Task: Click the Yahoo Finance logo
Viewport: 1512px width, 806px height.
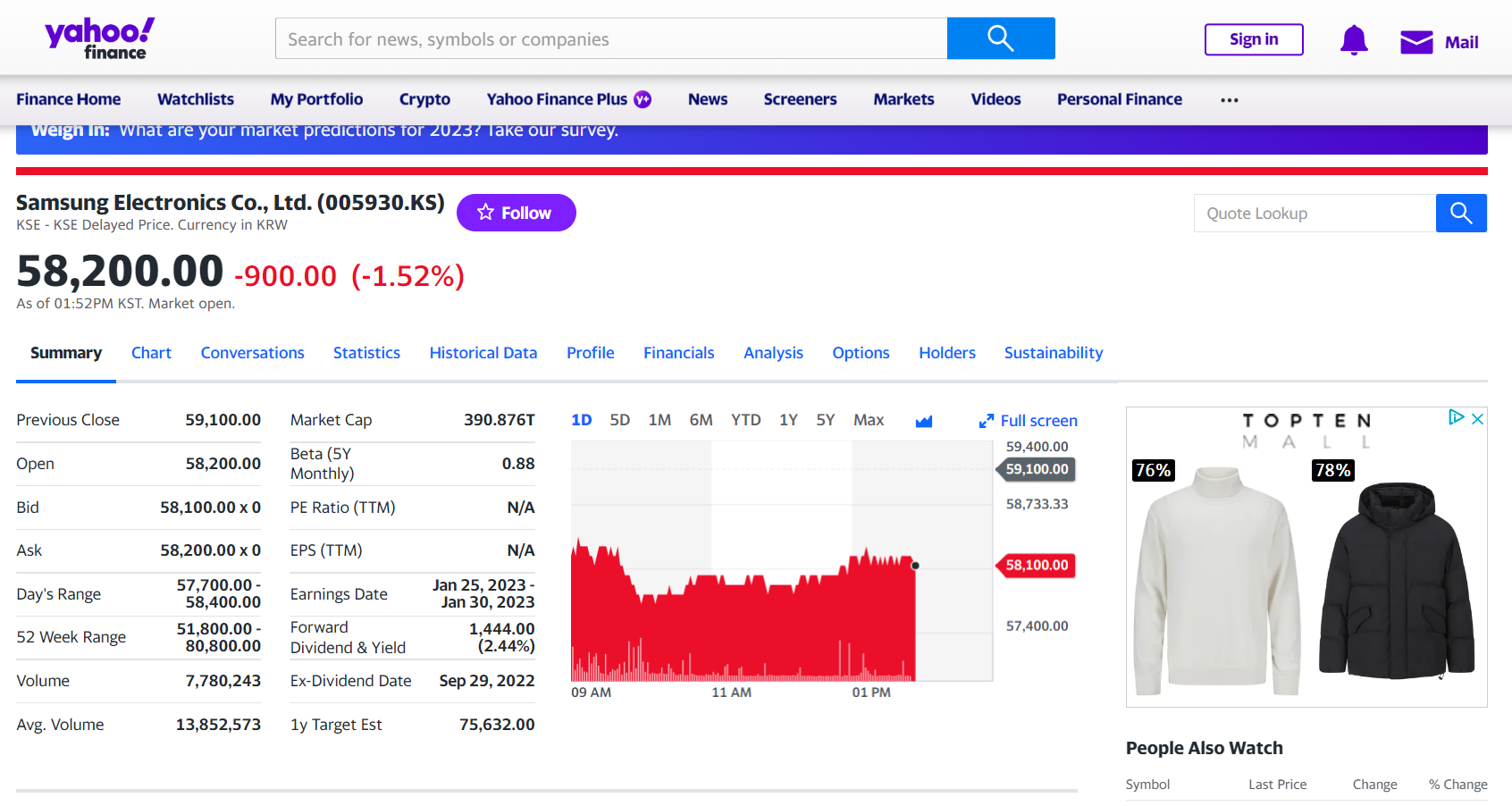Action: pos(99,38)
